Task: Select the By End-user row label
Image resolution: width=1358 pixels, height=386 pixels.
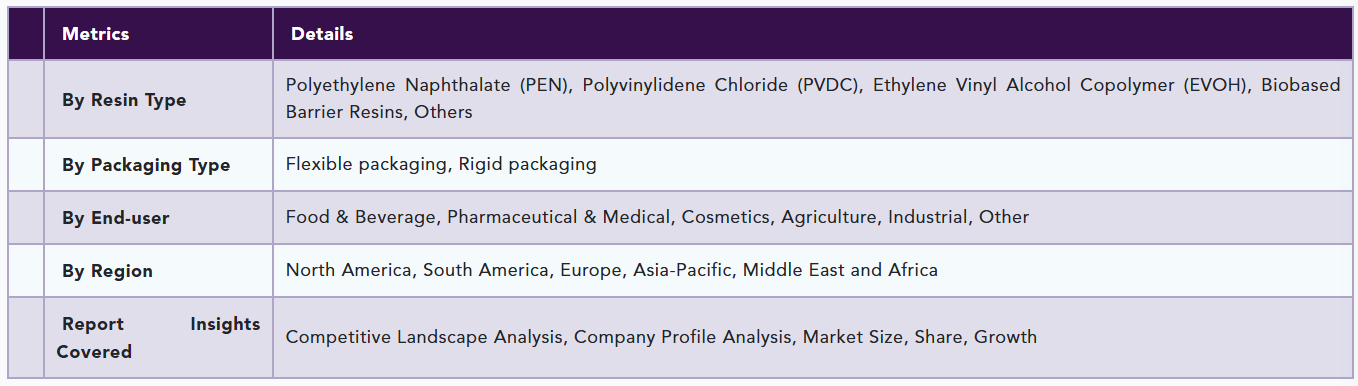Action: pyautogui.click(x=116, y=218)
